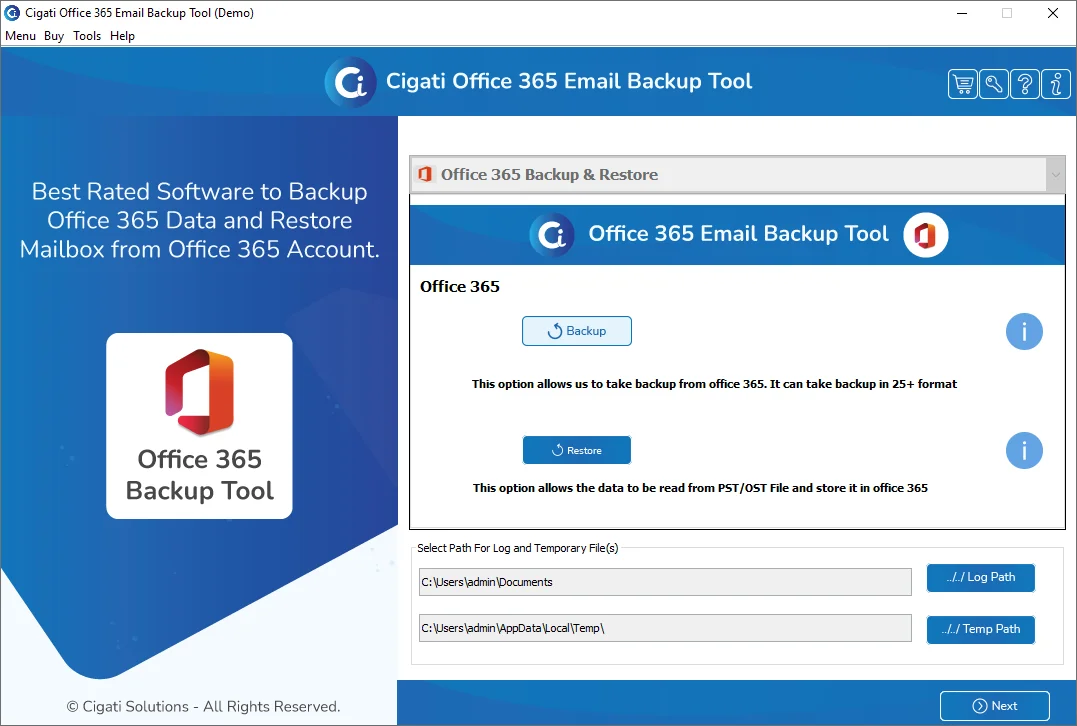The width and height of the screenshot is (1077, 726).
Task: Click the about info icon in header
Action: click(1056, 84)
